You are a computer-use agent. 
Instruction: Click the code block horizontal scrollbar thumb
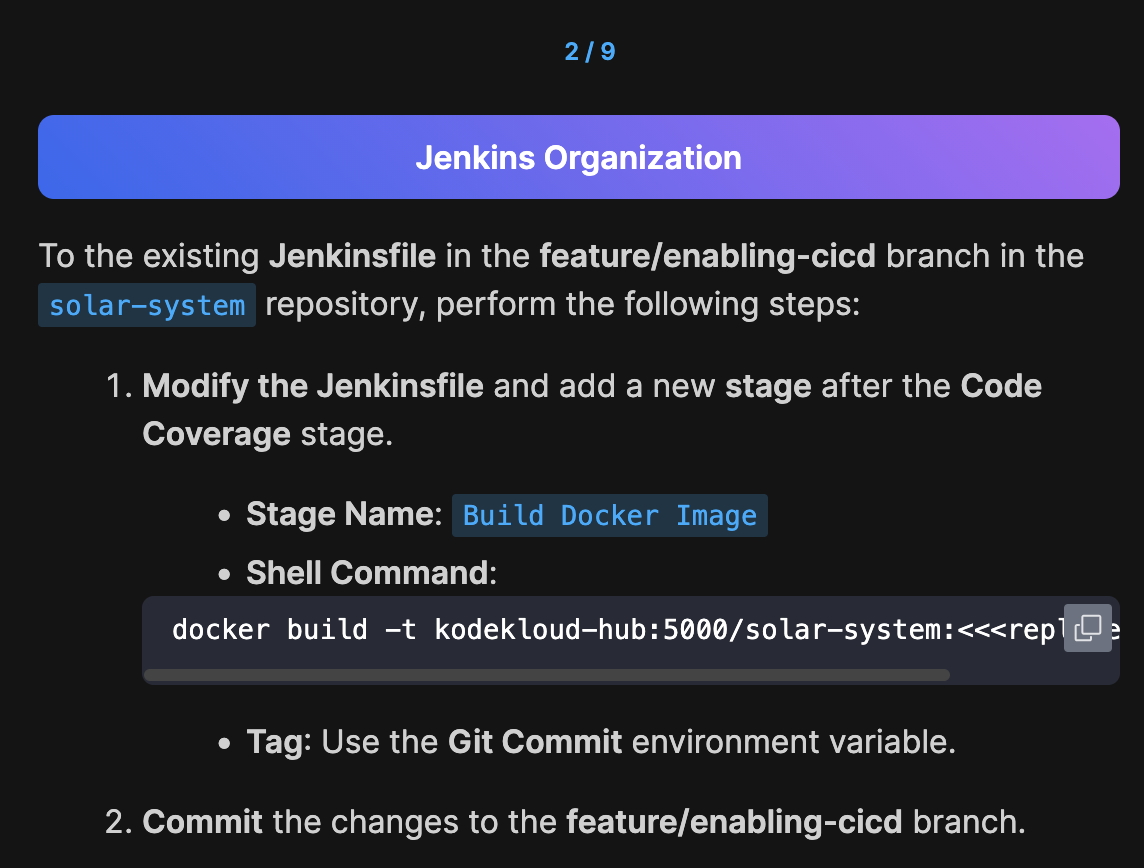546,675
